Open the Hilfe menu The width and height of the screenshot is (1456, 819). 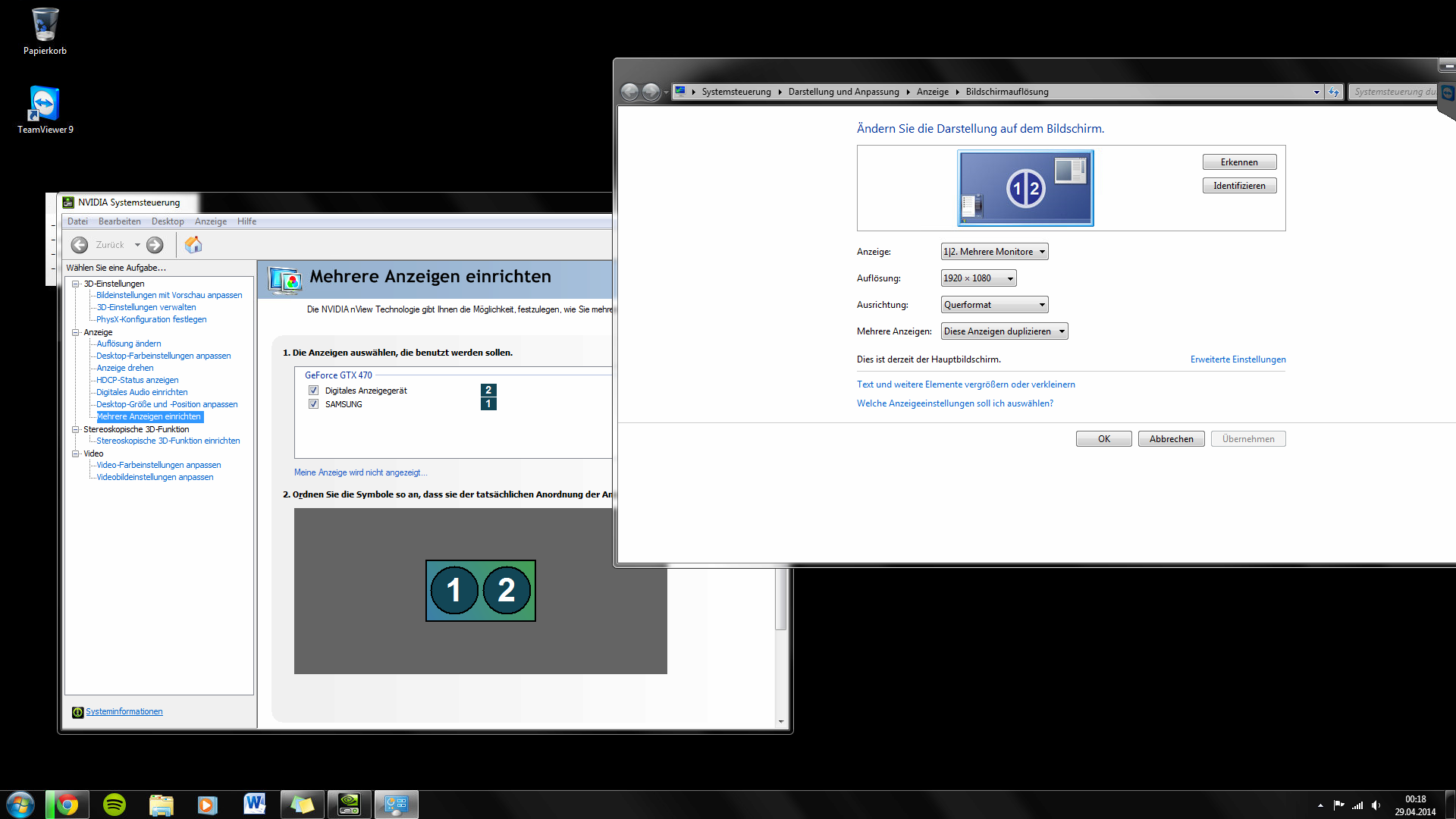[246, 221]
